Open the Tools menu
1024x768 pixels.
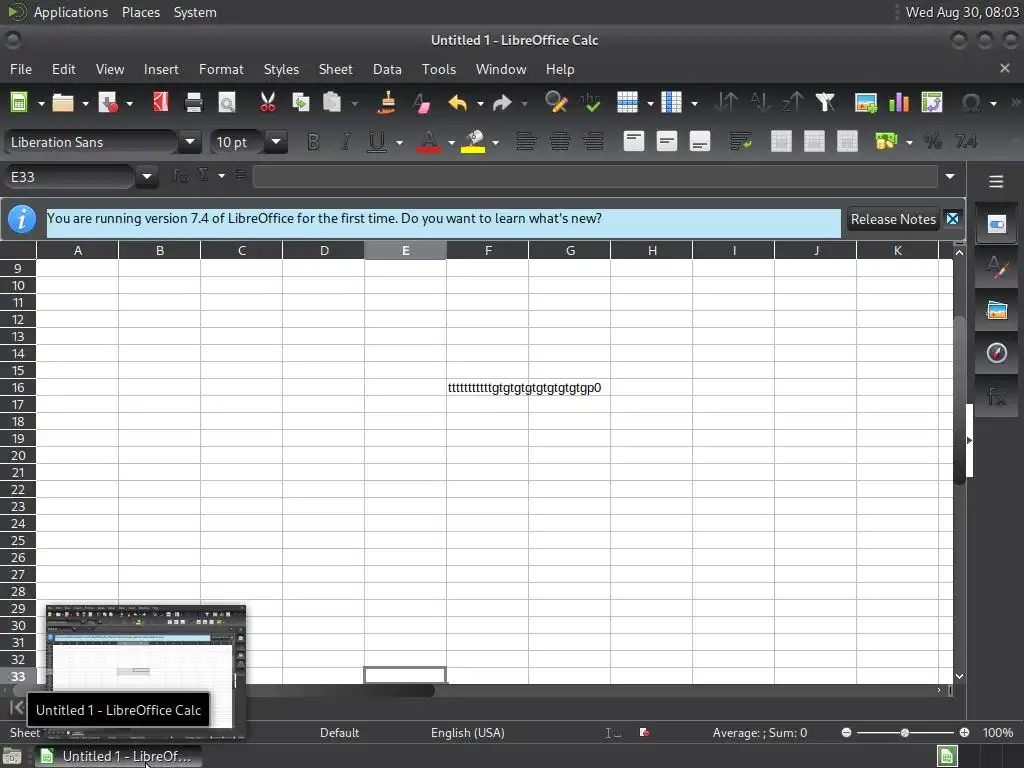(439, 69)
